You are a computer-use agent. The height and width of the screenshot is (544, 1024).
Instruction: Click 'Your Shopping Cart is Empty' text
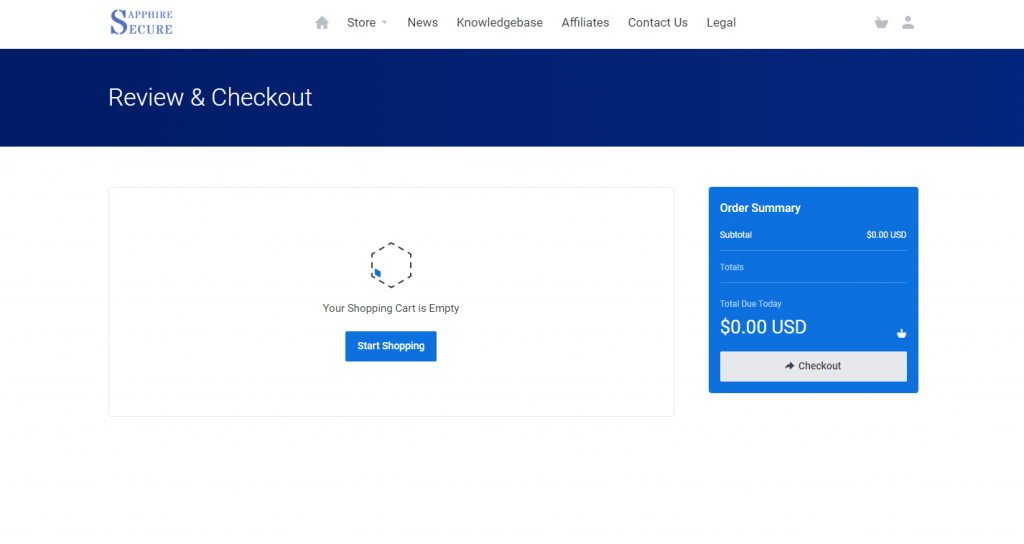[391, 308]
